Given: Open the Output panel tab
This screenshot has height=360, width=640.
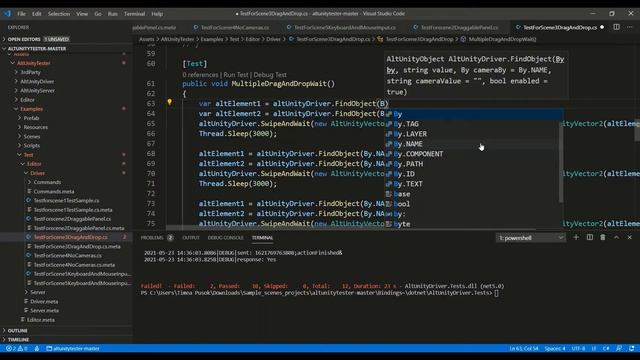Looking at the screenshot, I should (191, 238).
